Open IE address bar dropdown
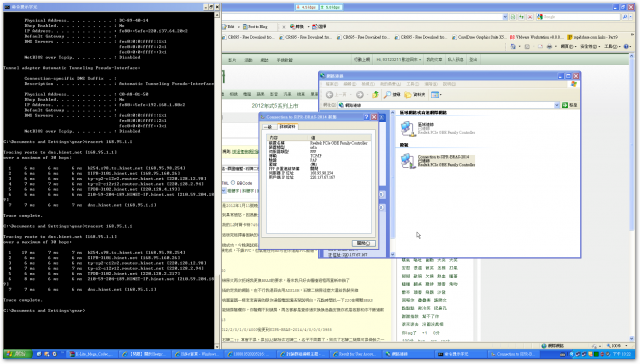 click(x=505, y=17)
